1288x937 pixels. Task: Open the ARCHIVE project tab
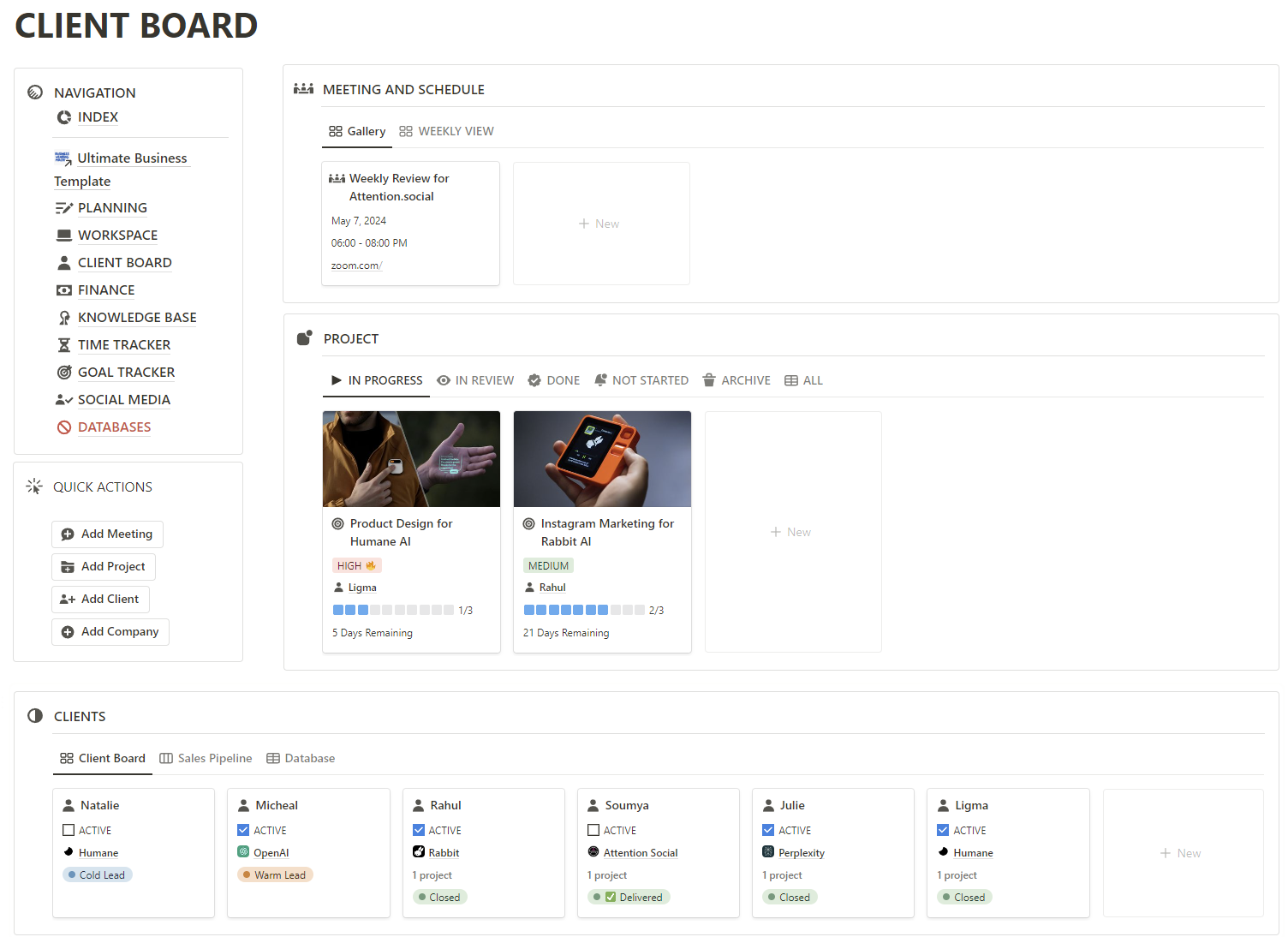tap(736, 380)
